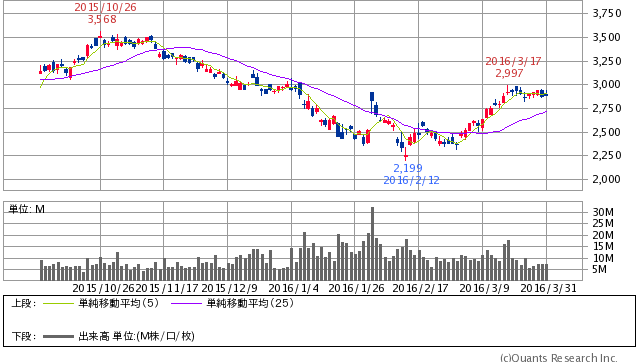Click the 2015/11/17 x-axis date label
Screen dimensions: 638x362
(167, 288)
